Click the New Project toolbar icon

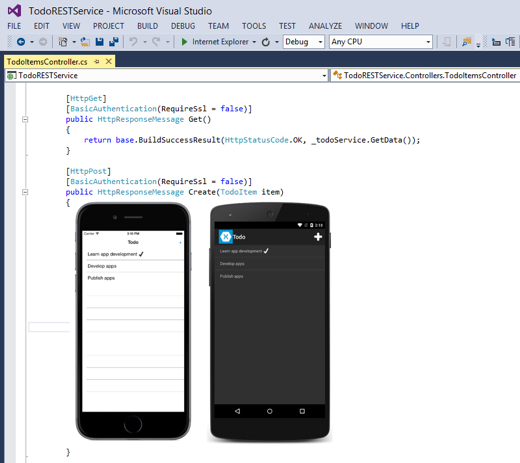click(63, 42)
